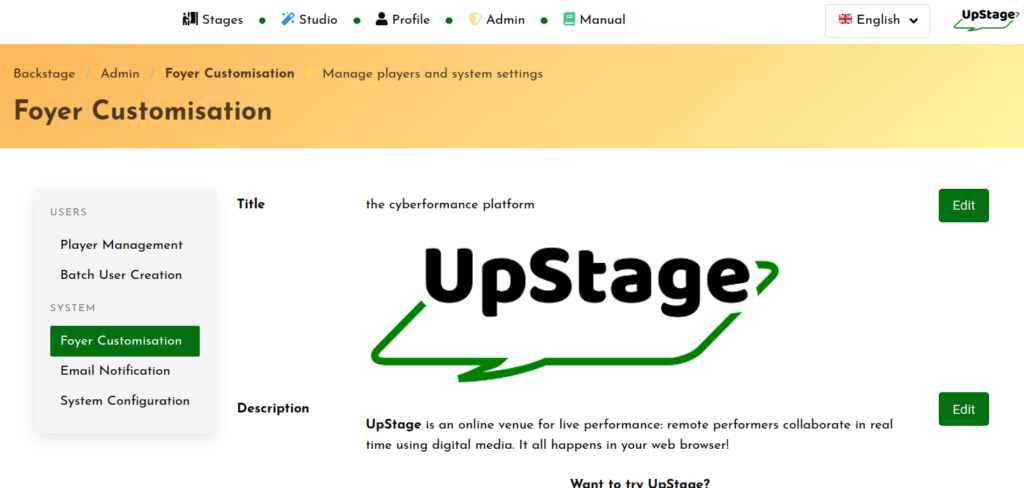Open the Manual menu
This screenshot has height=488, width=1024.
(594, 20)
